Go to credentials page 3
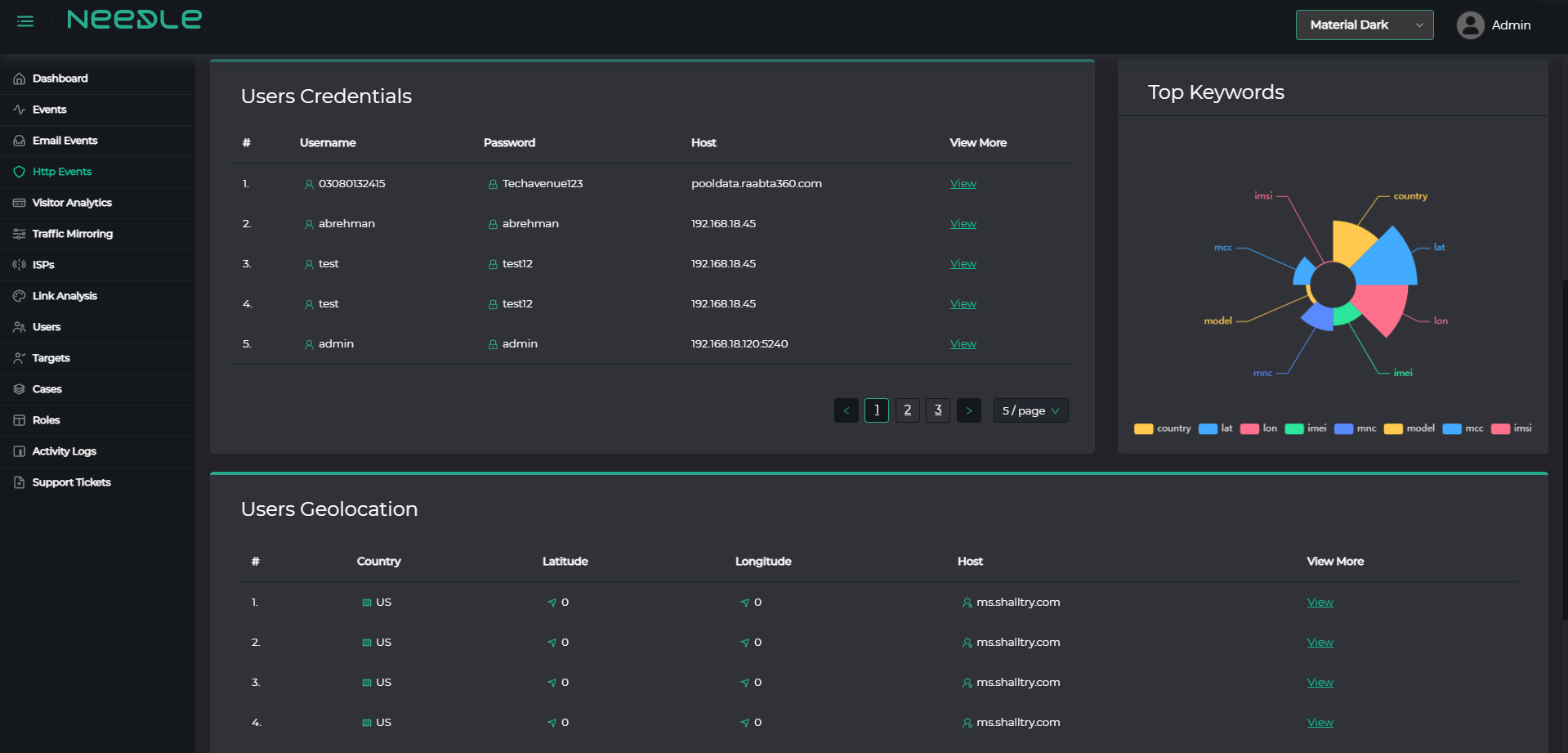Viewport: 1568px width, 753px height. [938, 410]
